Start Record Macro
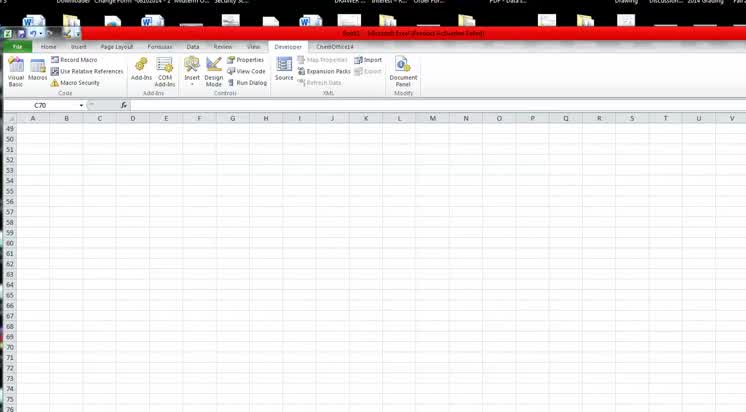The height and width of the screenshot is (412, 746). (74, 60)
